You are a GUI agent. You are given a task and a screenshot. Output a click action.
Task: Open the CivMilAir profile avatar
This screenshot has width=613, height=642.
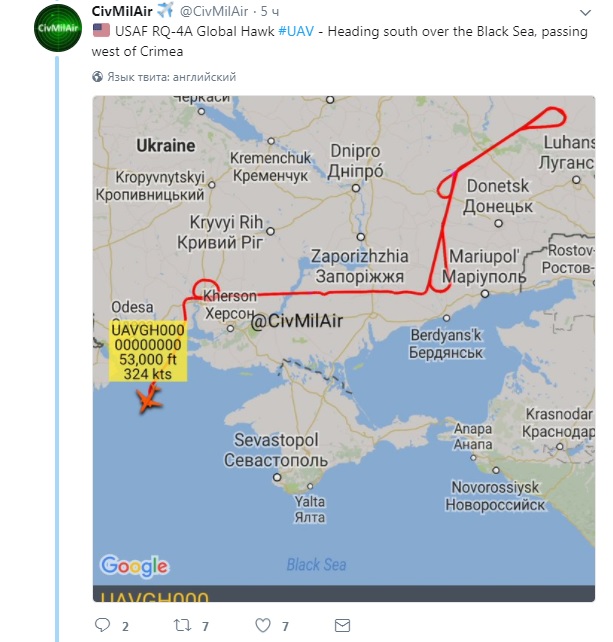56,28
